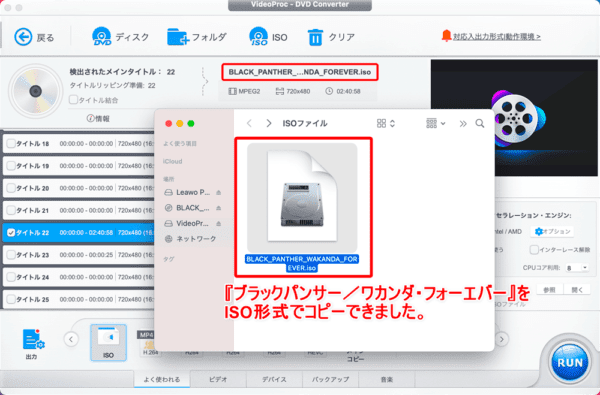Screen dimensions: 600x395
Task: Check the タイトル 21 checkbox
Action: pos(11,210)
